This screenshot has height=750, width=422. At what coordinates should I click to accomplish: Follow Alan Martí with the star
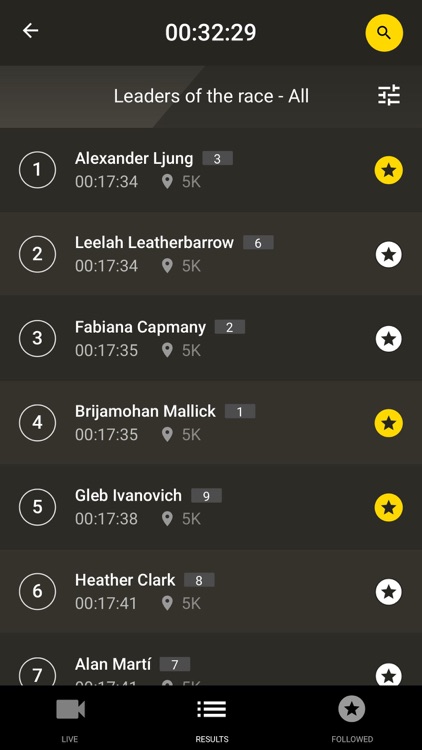389,675
